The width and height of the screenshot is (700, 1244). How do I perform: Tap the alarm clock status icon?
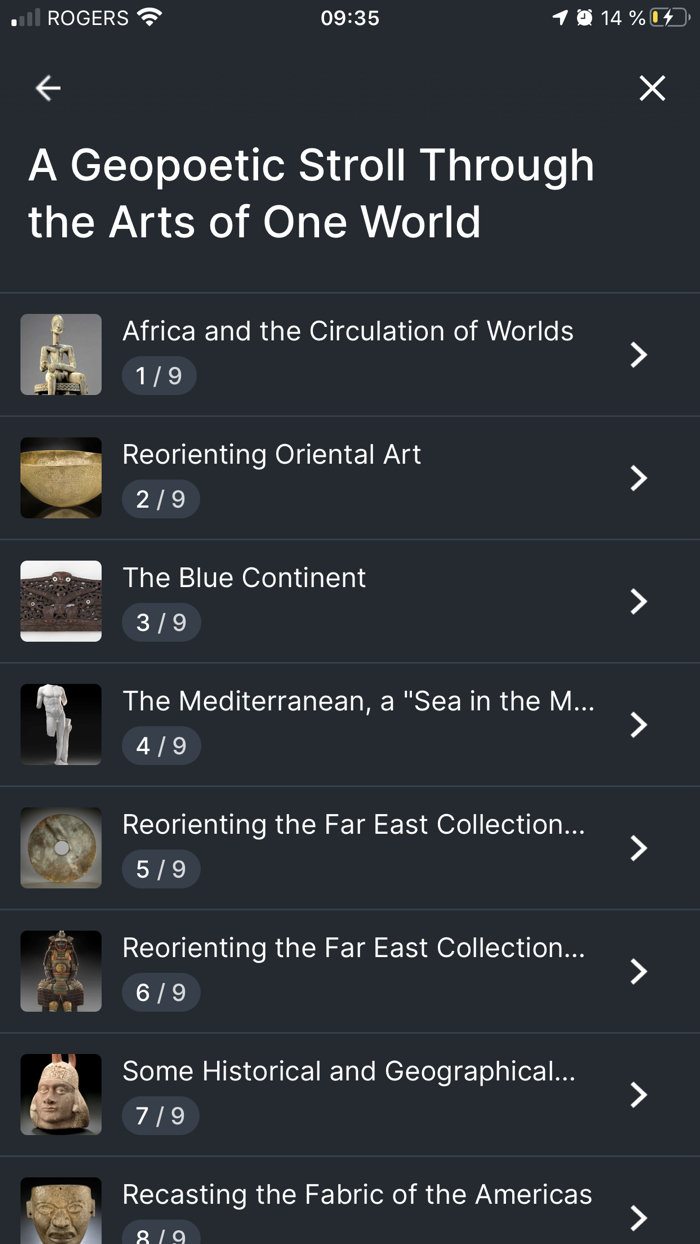pos(584,17)
